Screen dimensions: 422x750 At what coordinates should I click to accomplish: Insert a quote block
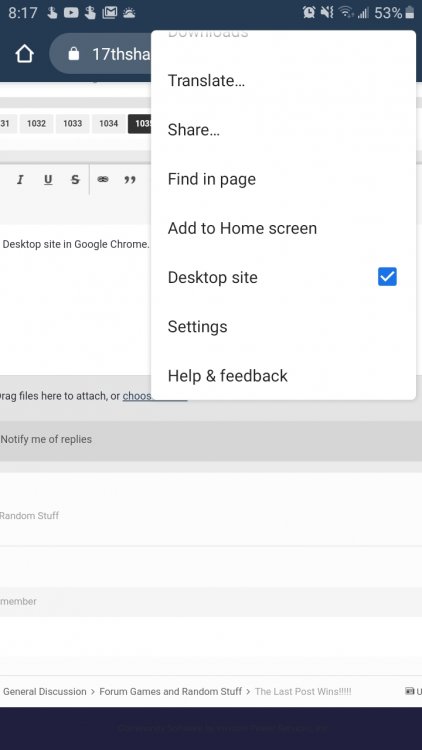(130, 180)
